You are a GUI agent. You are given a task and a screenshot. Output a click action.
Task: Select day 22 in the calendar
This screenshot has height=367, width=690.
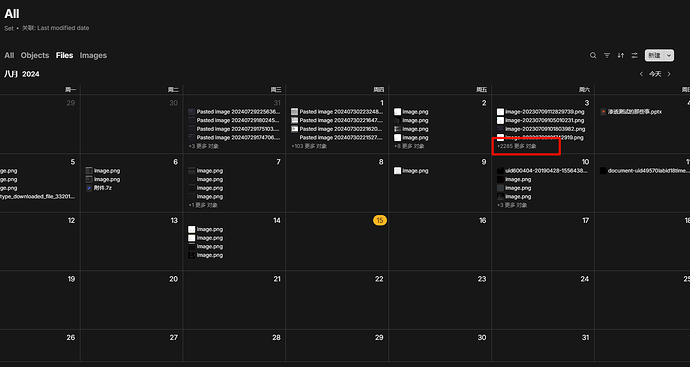pyautogui.click(x=379, y=279)
